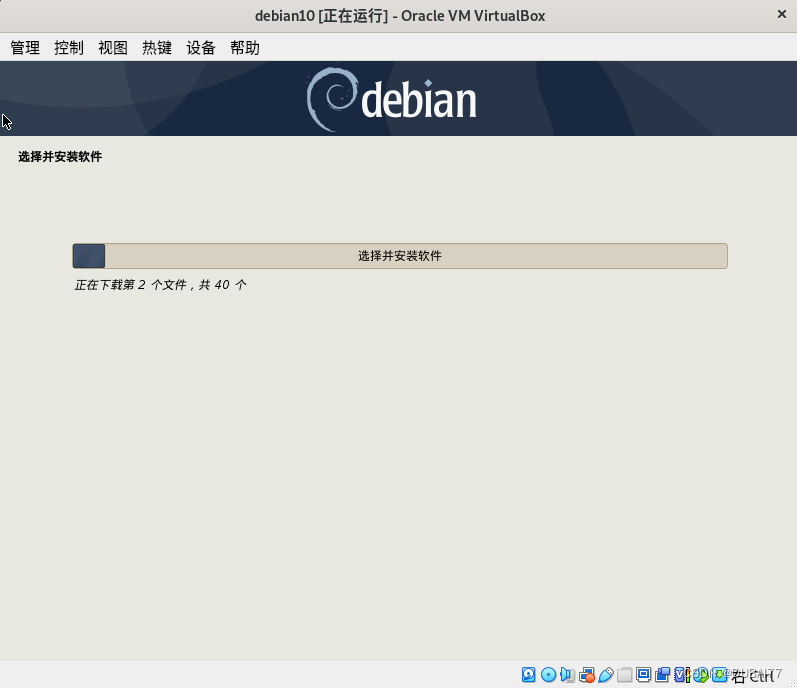Viewport: 797px width, 688px height.
Task: Click the video capture recording status icon
Action: tap(662, 675)
